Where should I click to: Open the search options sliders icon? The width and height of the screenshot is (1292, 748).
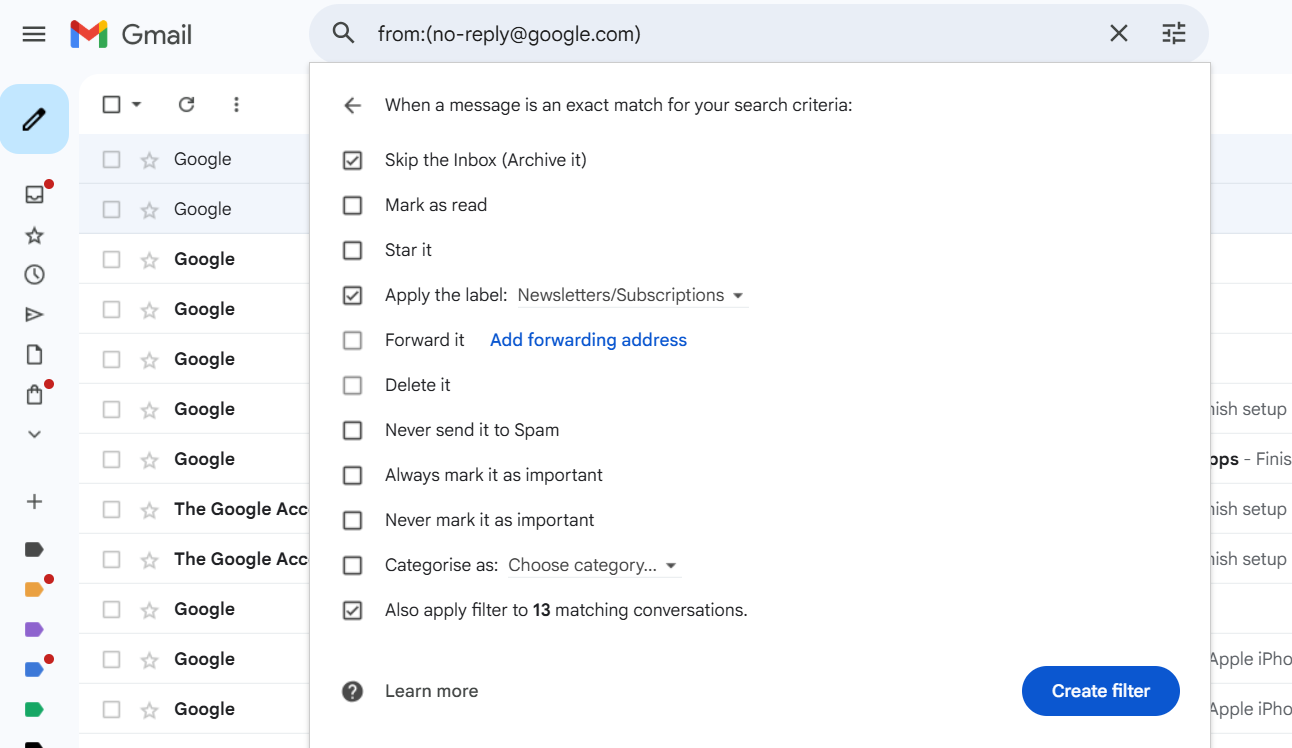[1174, 34]
